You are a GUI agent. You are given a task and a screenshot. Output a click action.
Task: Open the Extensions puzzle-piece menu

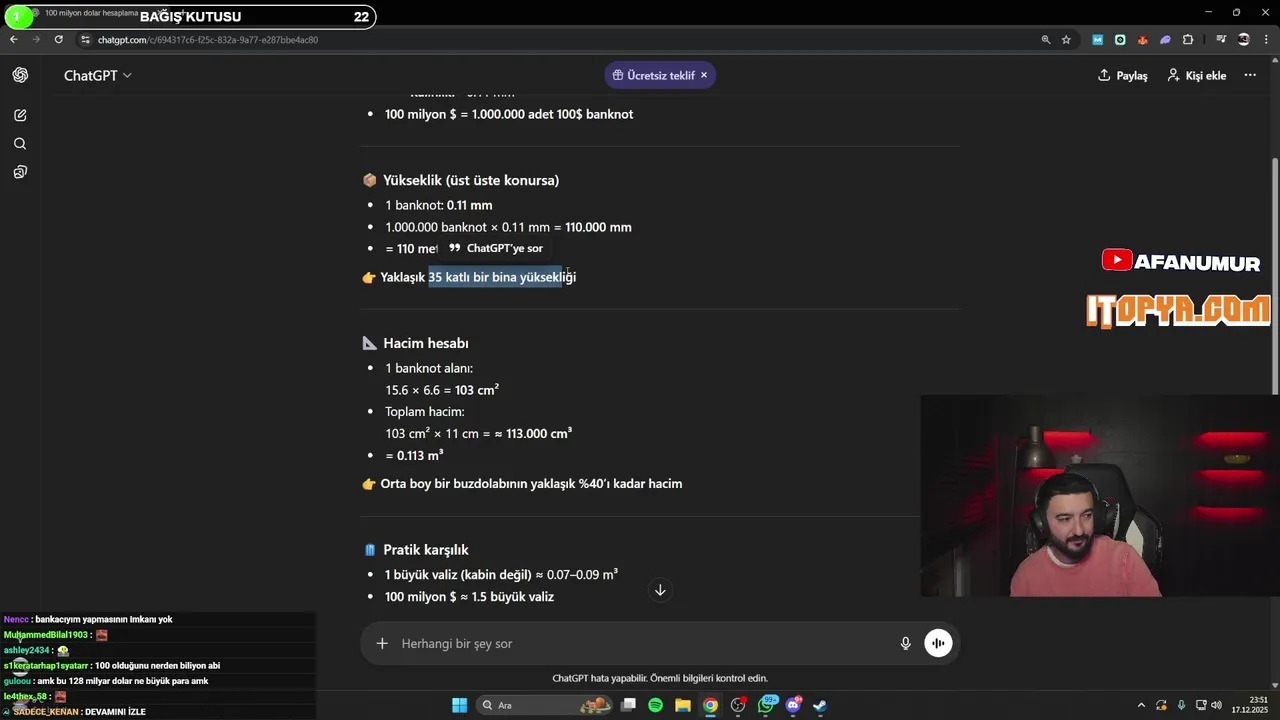click(x=1188, y=40)
